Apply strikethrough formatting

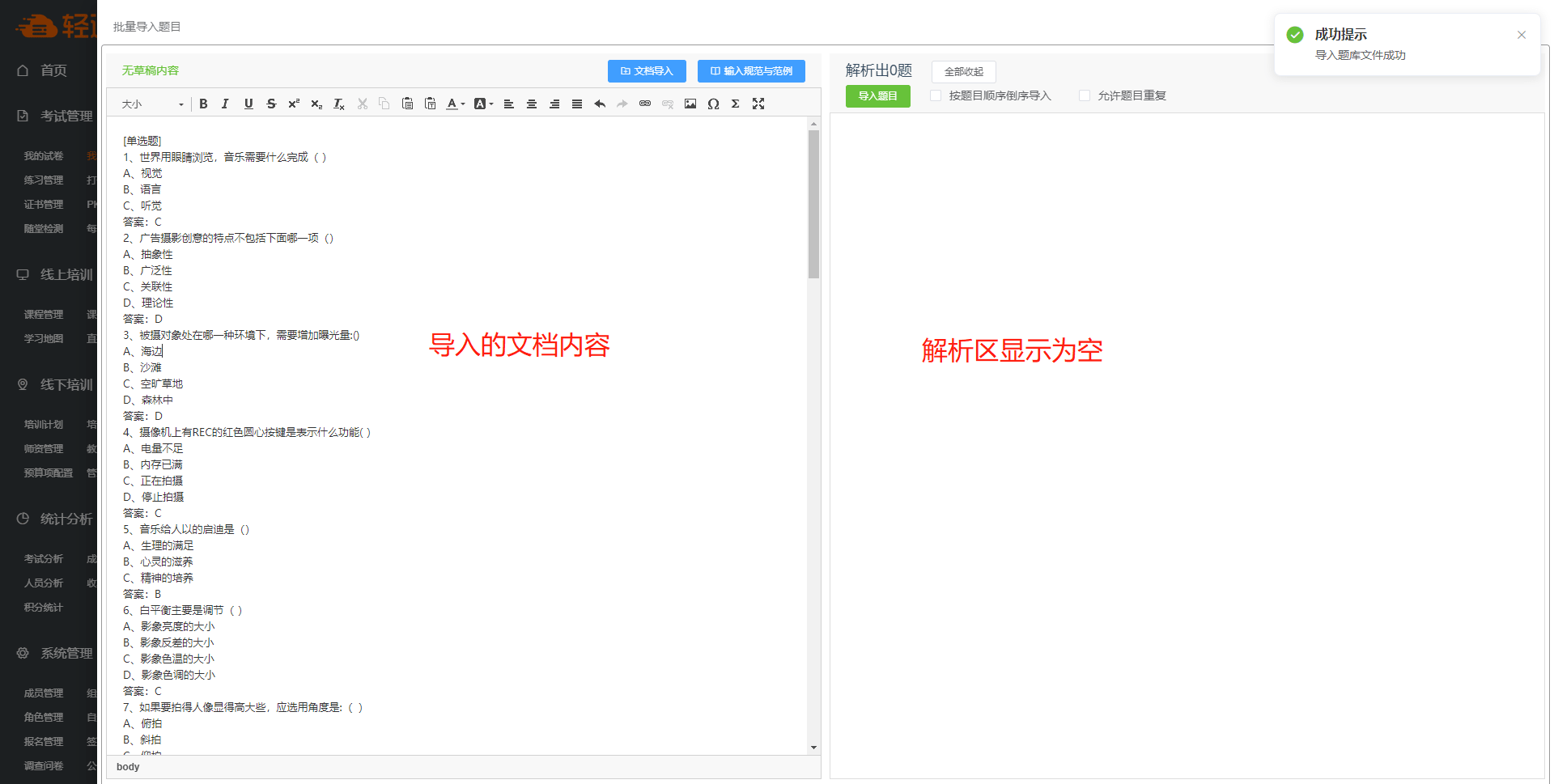pyautogui.click(x=271, y=104)
